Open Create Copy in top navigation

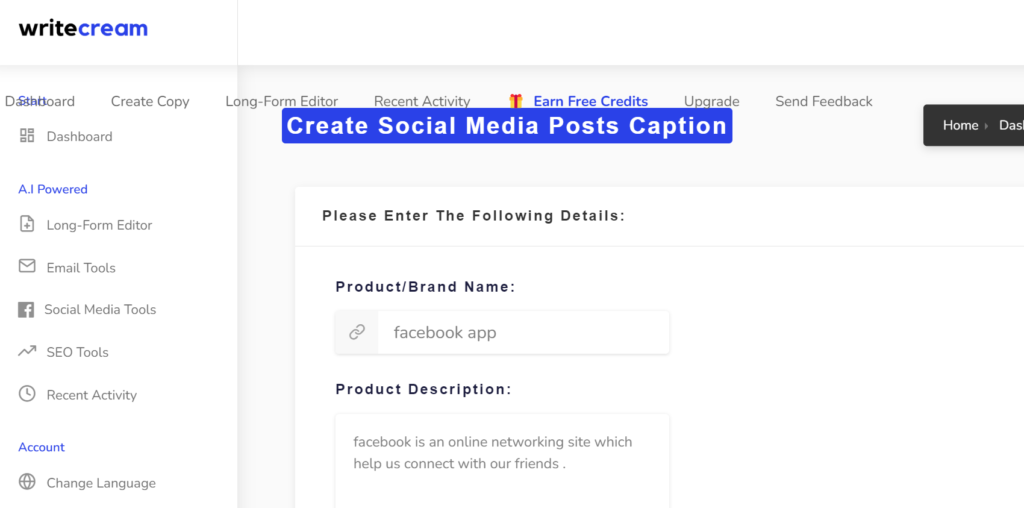pos(150,101)
